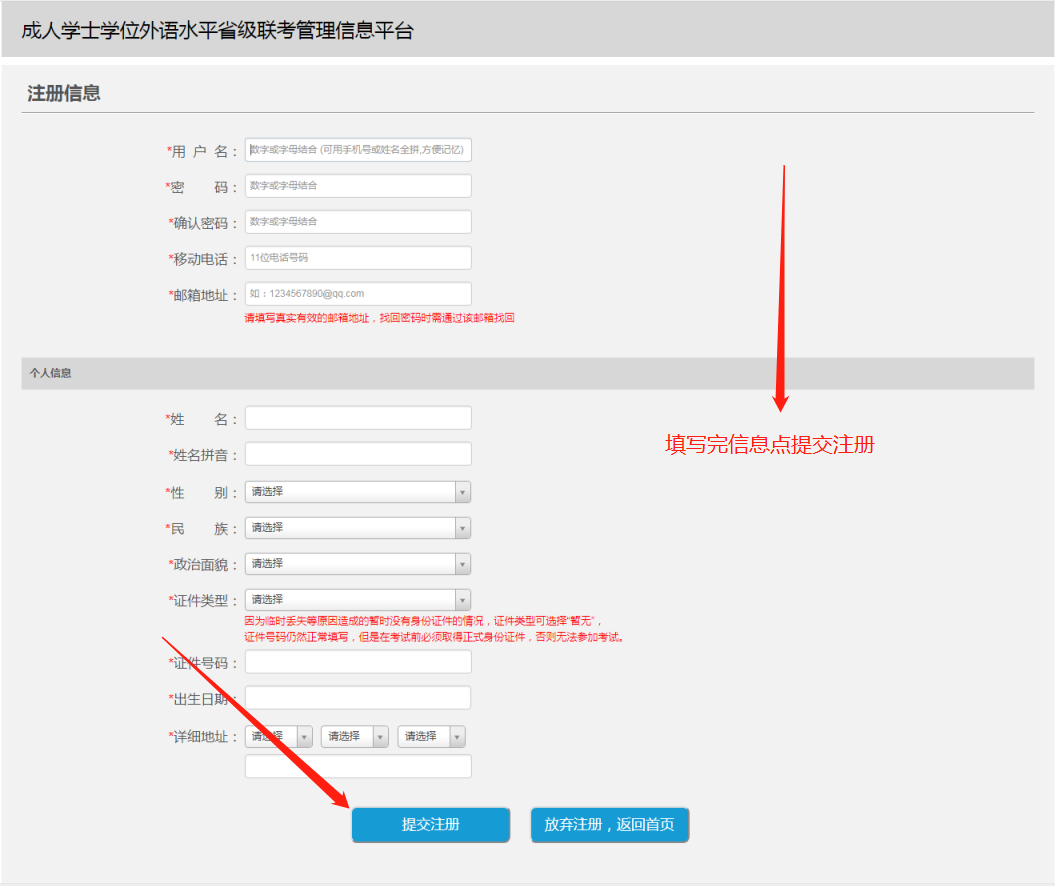The image size is (1055, 886).
Task: Focus the 邮箱地址 email input box
Action: coord(358,294)
